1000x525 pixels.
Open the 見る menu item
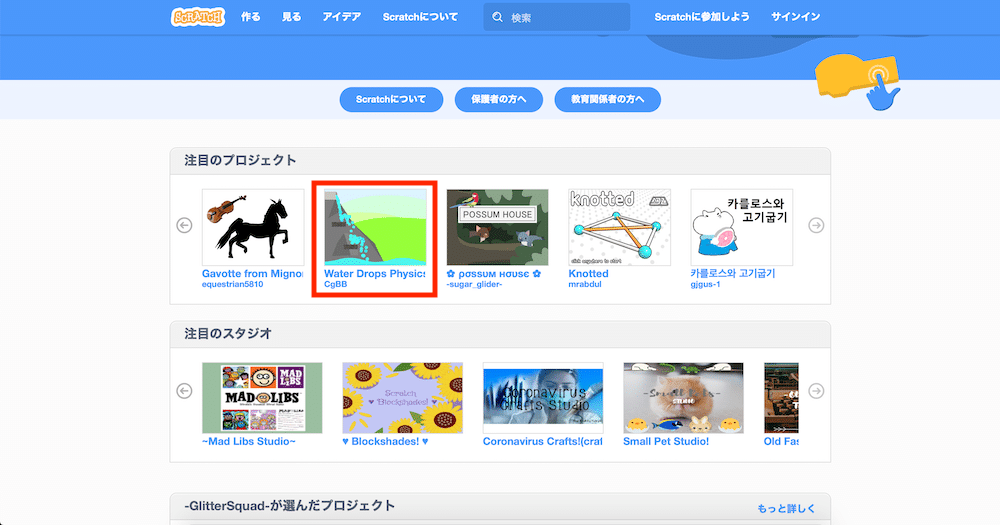coord(291,17)
